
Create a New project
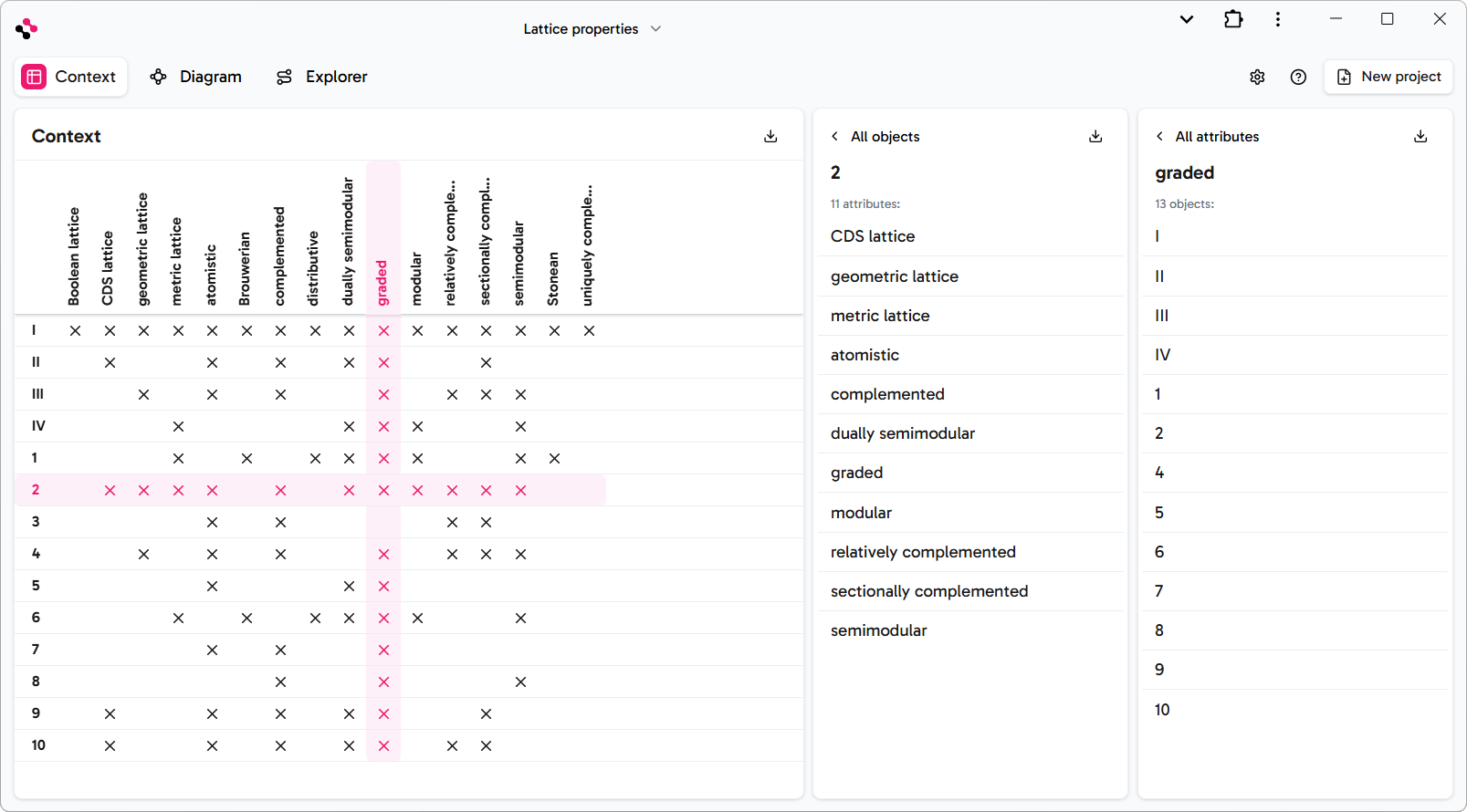click(x=1388, y=77)
